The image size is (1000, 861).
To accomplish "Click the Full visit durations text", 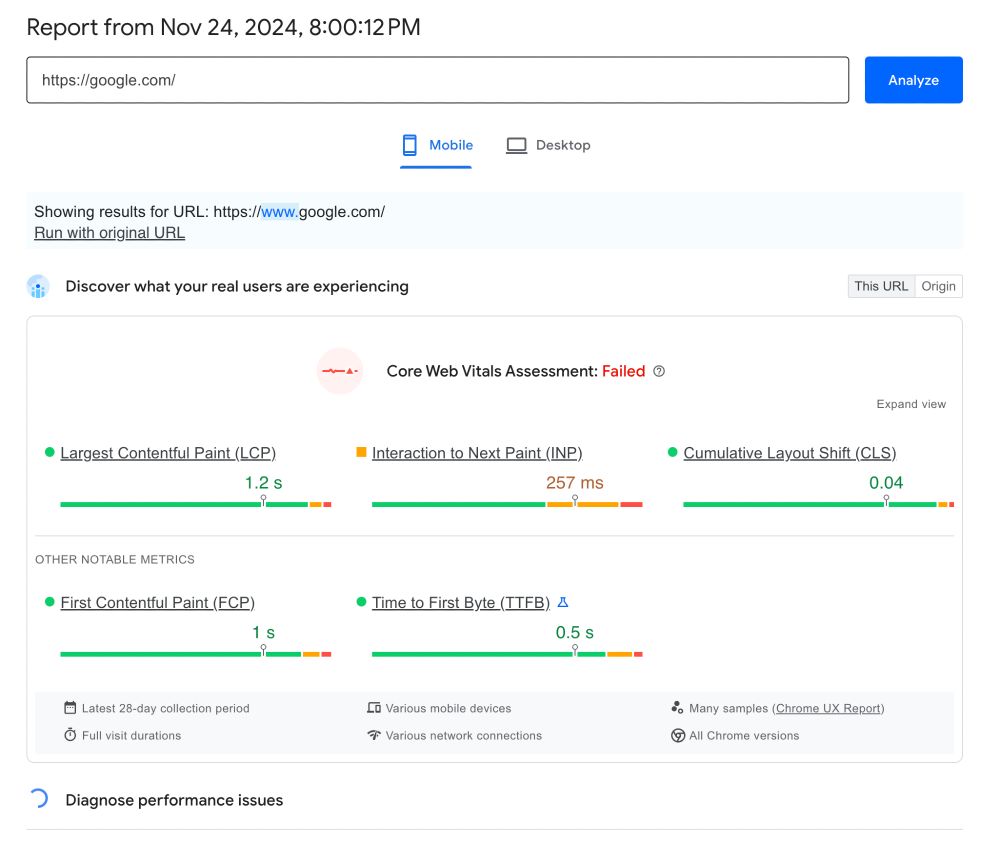I will click(131, 735).
